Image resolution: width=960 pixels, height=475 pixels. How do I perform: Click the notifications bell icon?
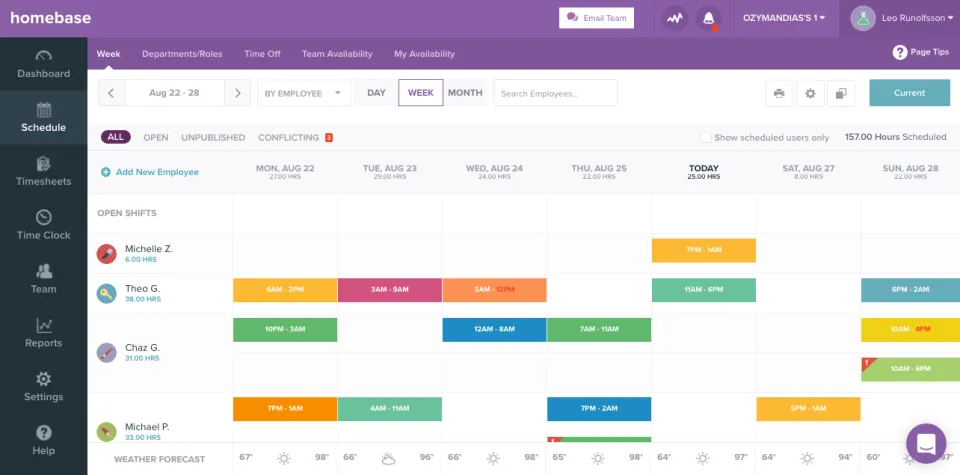[708, 18]
